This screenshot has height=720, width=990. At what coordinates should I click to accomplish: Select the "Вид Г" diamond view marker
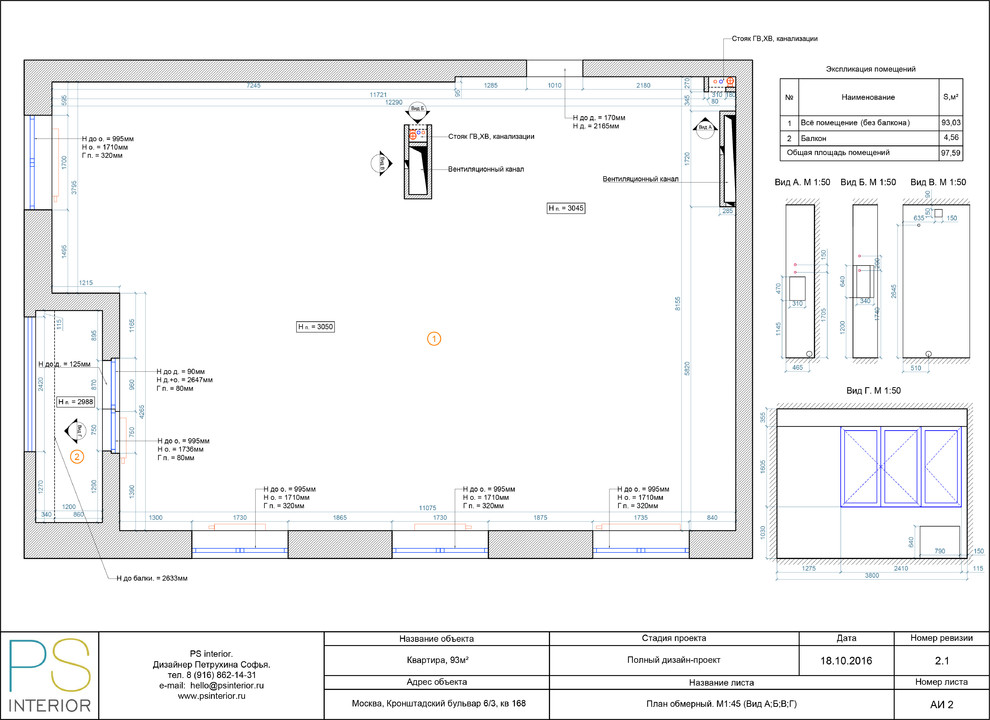tap(76, 430)
